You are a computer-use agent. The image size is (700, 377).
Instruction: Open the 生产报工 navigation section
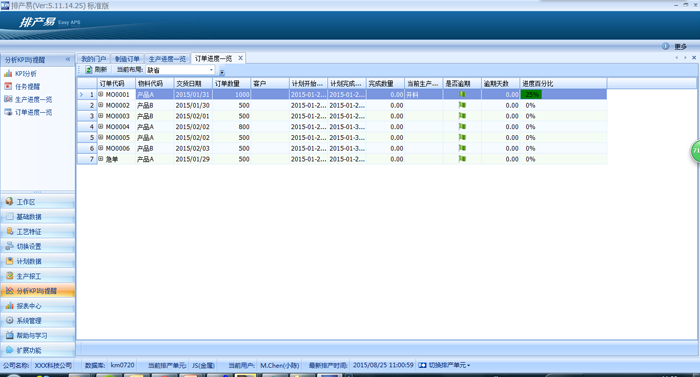pos(38,276)
